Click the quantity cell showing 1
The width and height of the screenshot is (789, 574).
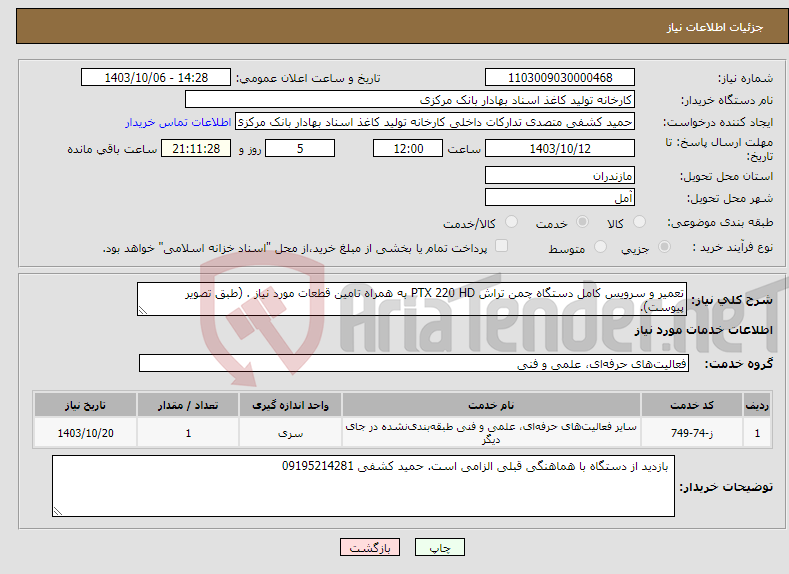(x=188, y=433)
